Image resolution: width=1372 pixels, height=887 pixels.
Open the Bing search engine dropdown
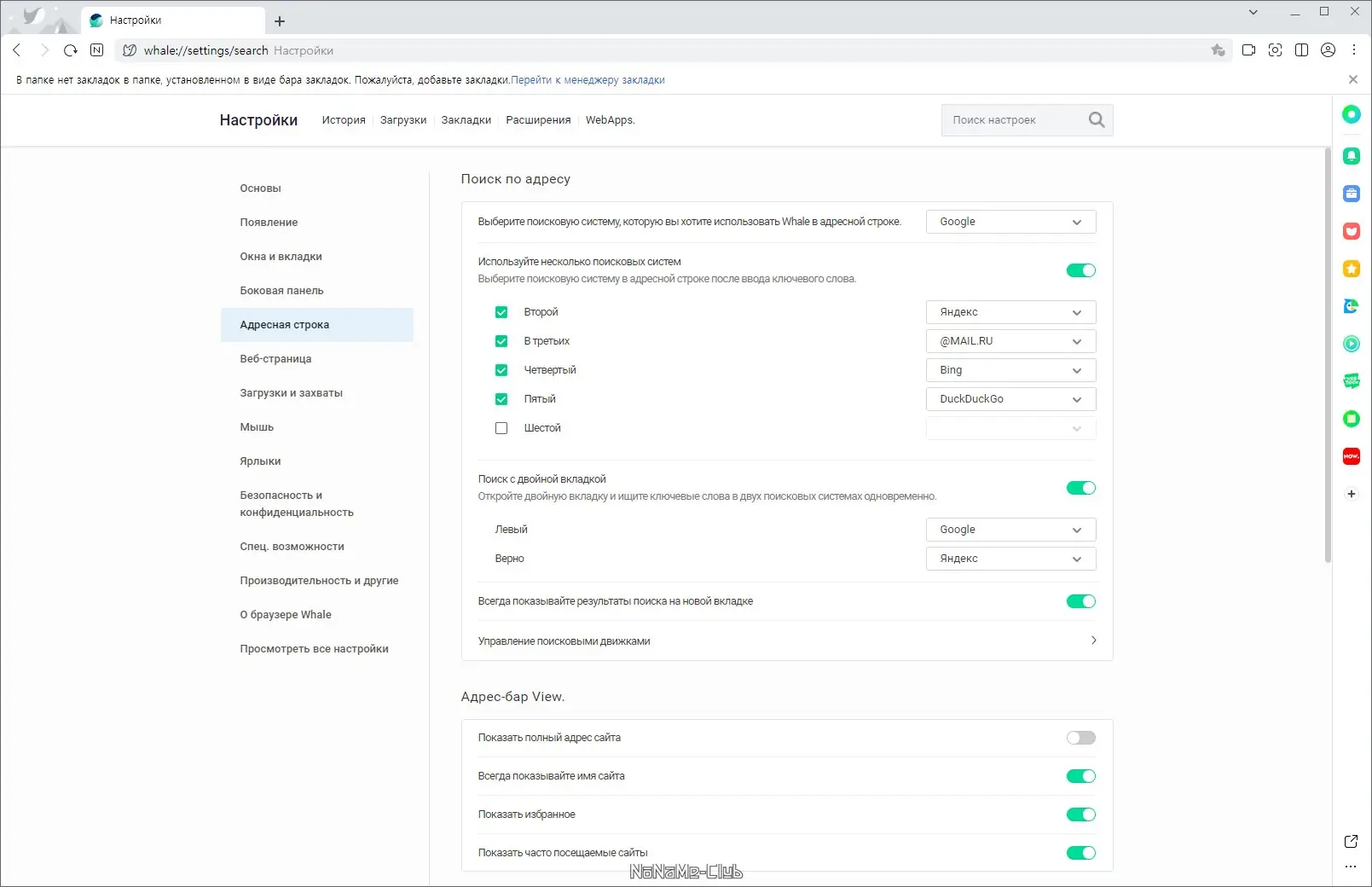tap(1010, 370)
